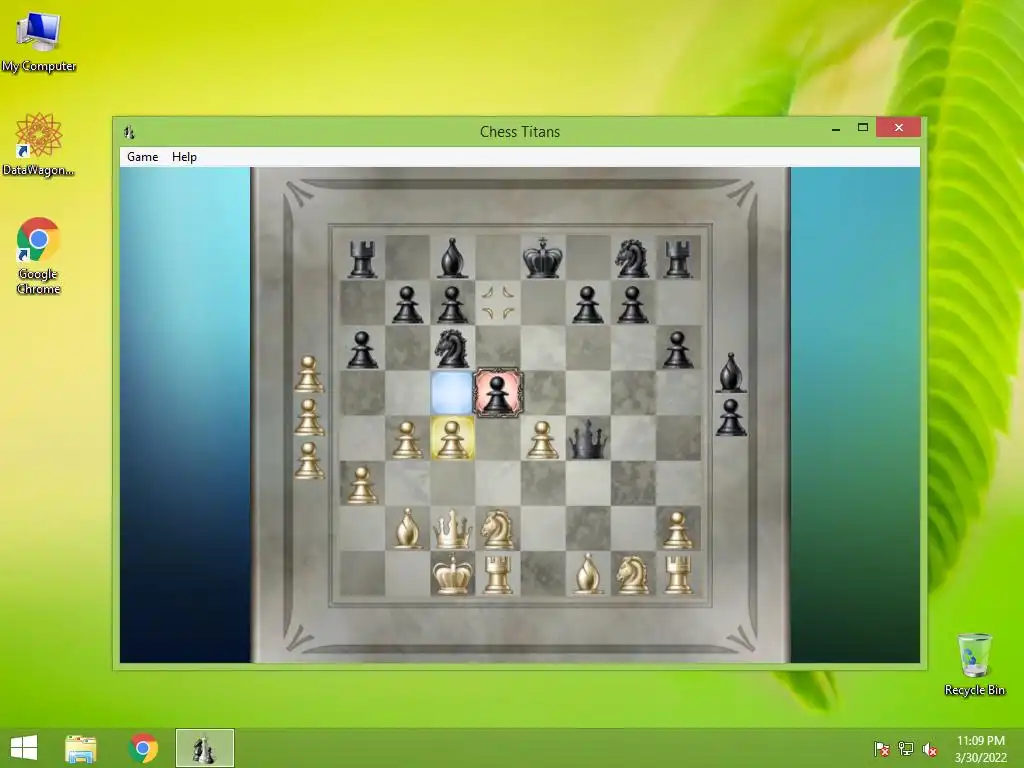This screenshot has width=1024, height=768.
Task: Capture the red-highlighted black pawn on d5
Action: [x=498, y=392]
